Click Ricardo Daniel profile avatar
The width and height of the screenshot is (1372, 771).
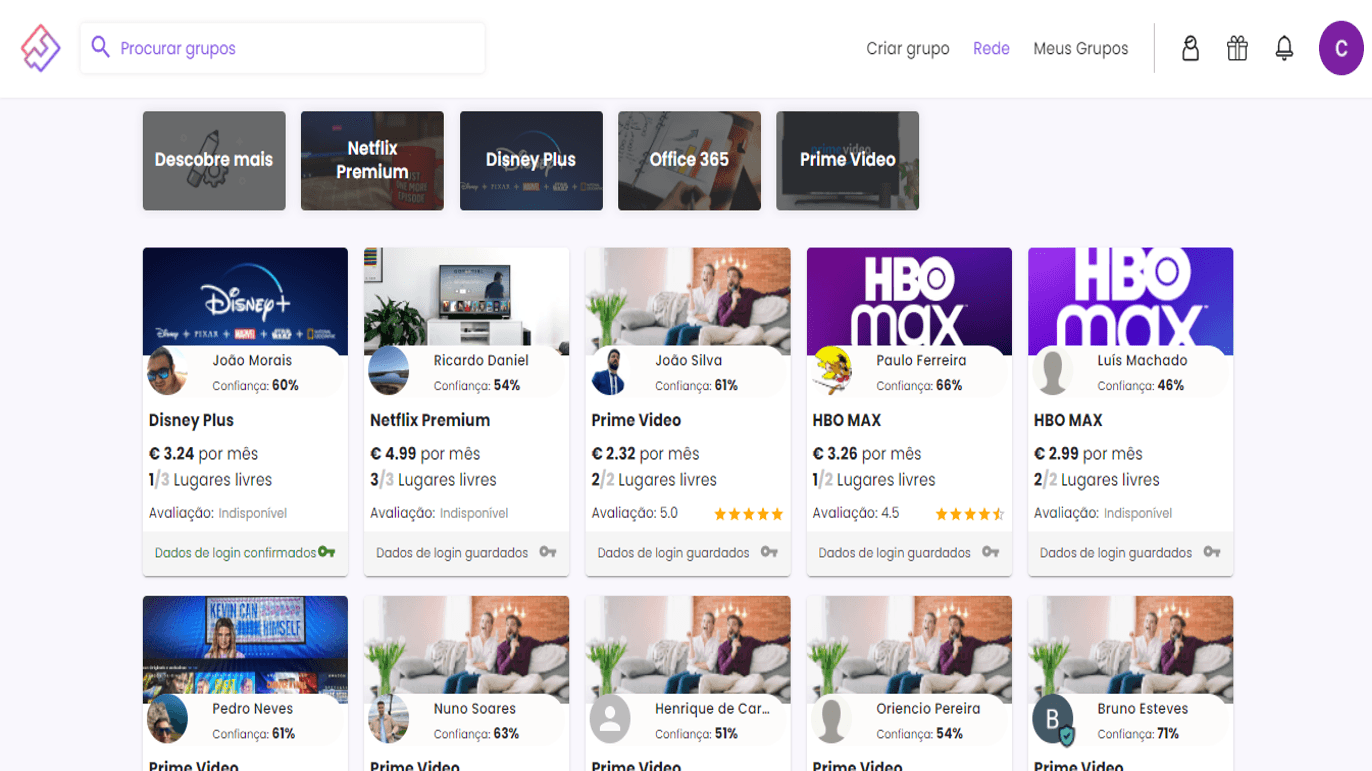[x=388, y=371]
